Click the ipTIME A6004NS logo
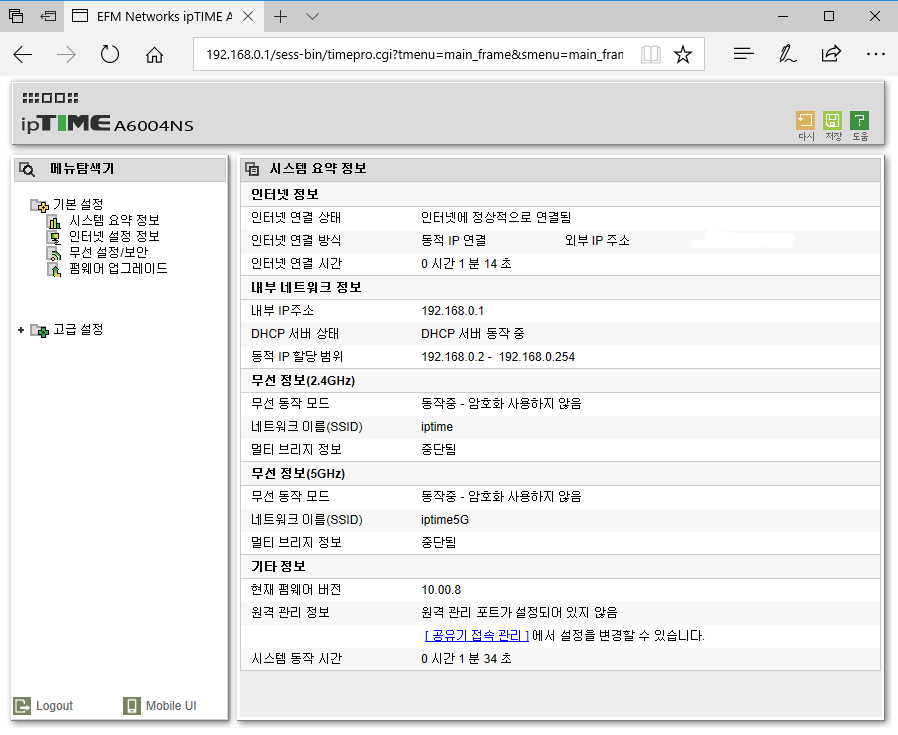This screenshot has width=898, height=735. click(107, 113)
